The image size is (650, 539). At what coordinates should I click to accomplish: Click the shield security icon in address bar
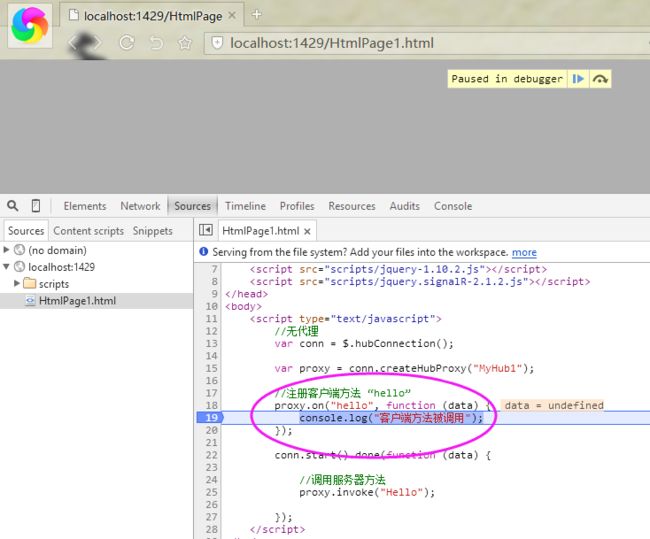point(218,43)
